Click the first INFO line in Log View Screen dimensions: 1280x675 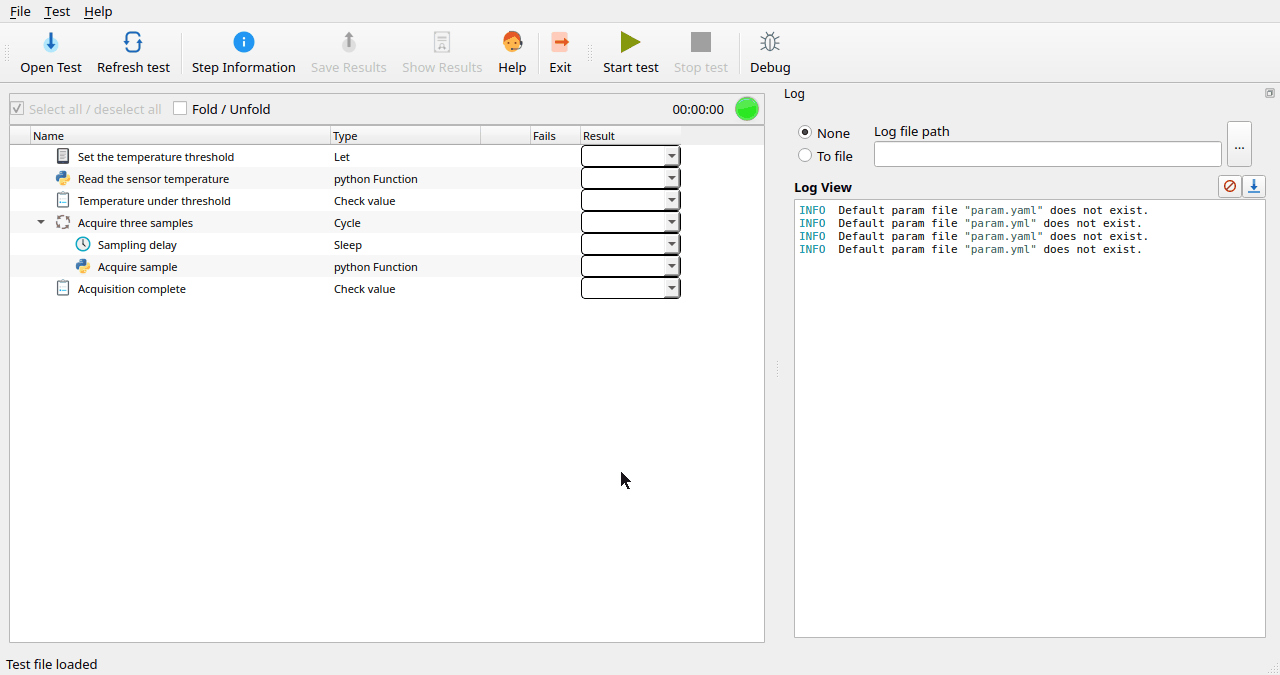[x=974, y=210]
